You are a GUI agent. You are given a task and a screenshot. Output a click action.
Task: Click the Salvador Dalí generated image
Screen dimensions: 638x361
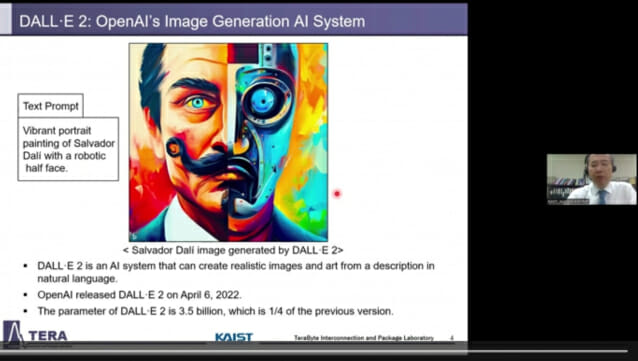pos(228,142)
